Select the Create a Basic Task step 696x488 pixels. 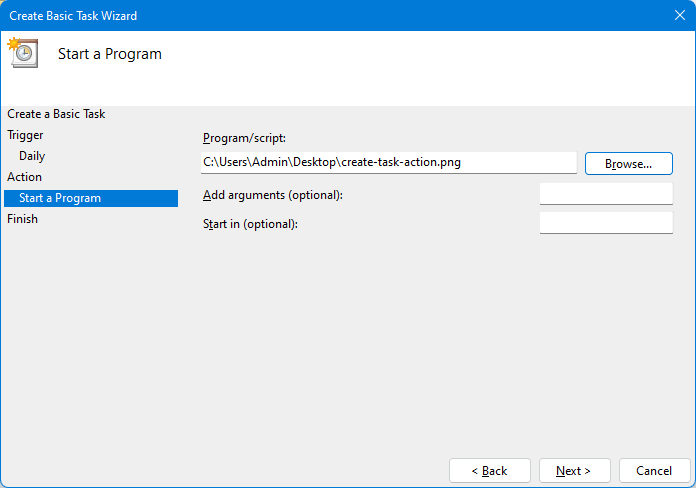(x=56, y=114)
